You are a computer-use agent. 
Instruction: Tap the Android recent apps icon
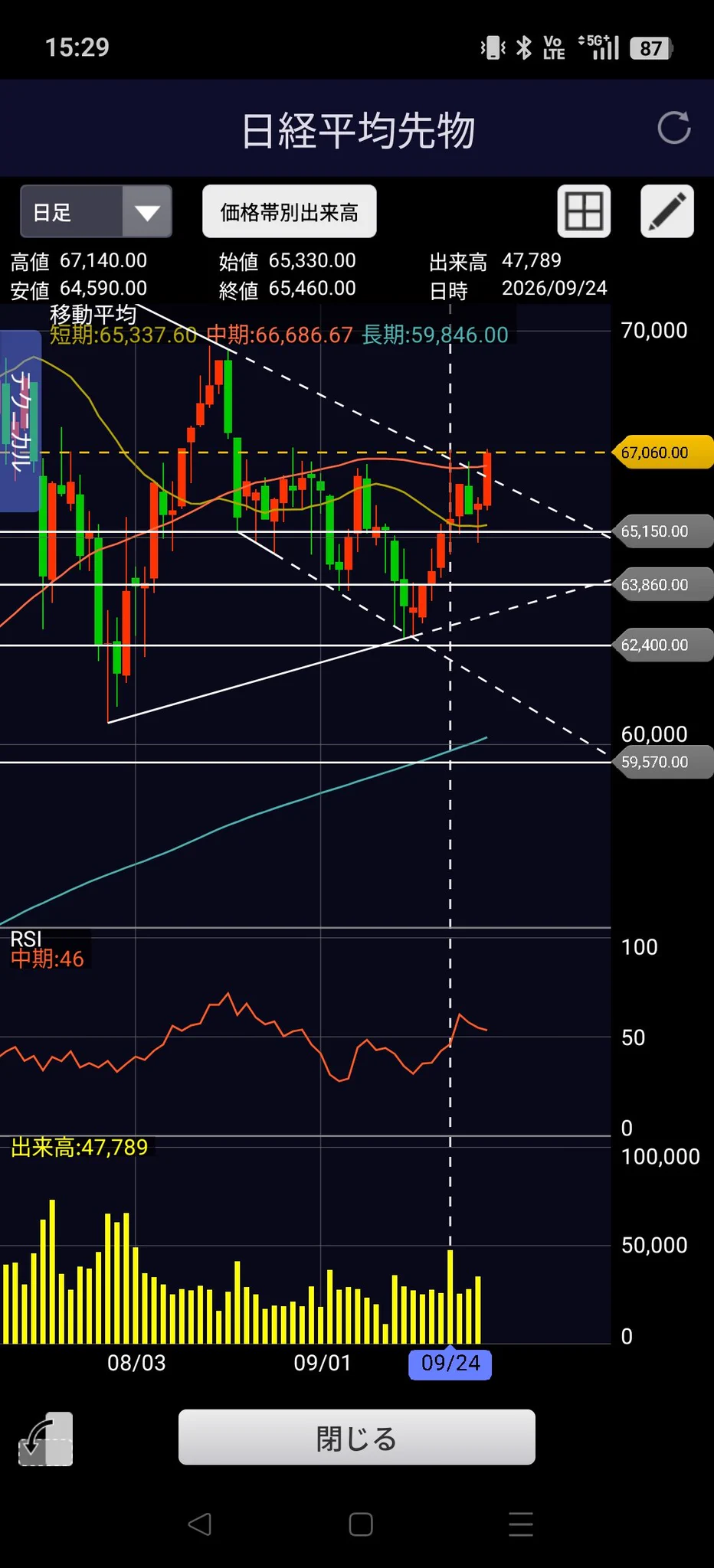tap(521, 1524)
